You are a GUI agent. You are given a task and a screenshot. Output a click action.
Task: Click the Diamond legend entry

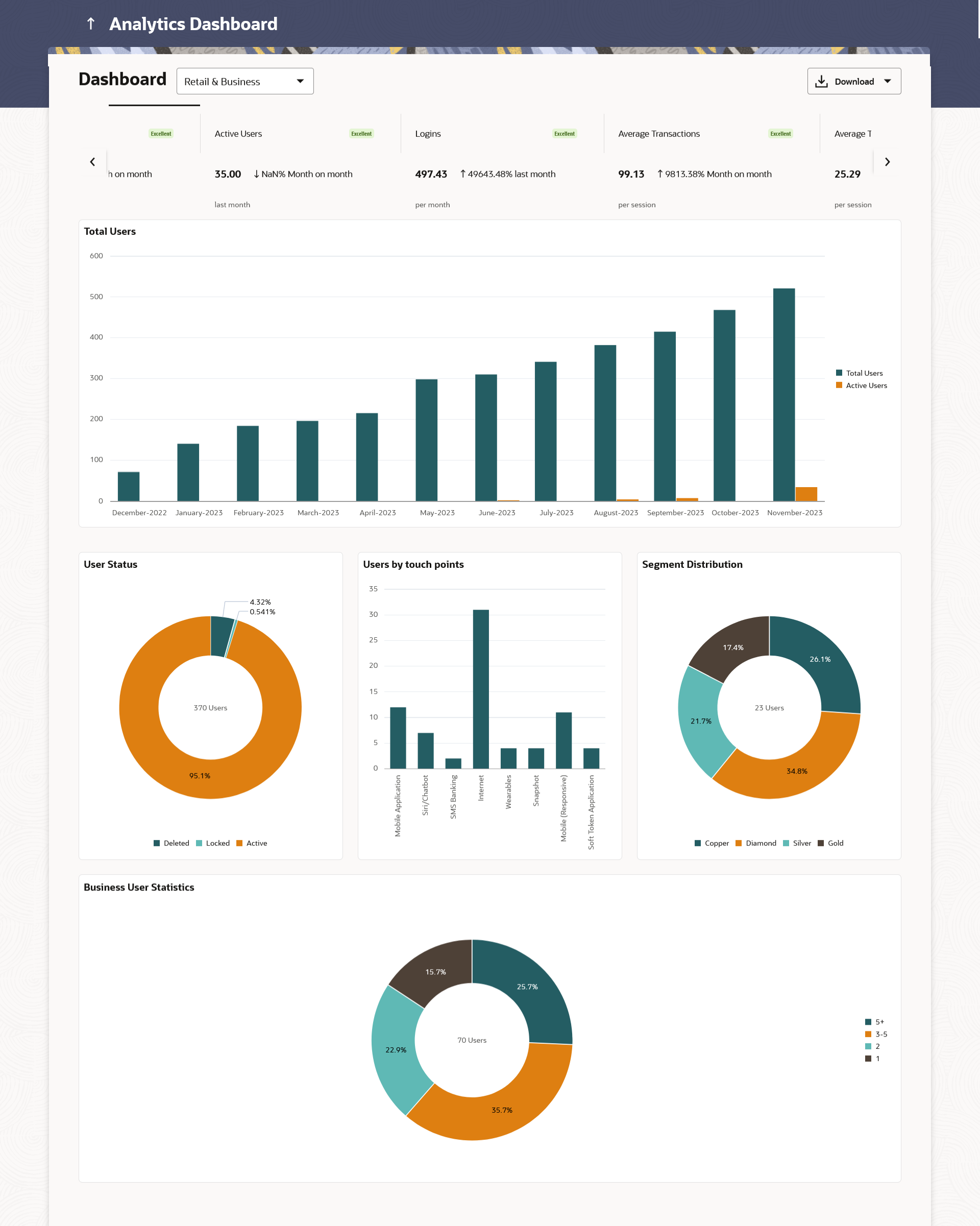(760, 844)
